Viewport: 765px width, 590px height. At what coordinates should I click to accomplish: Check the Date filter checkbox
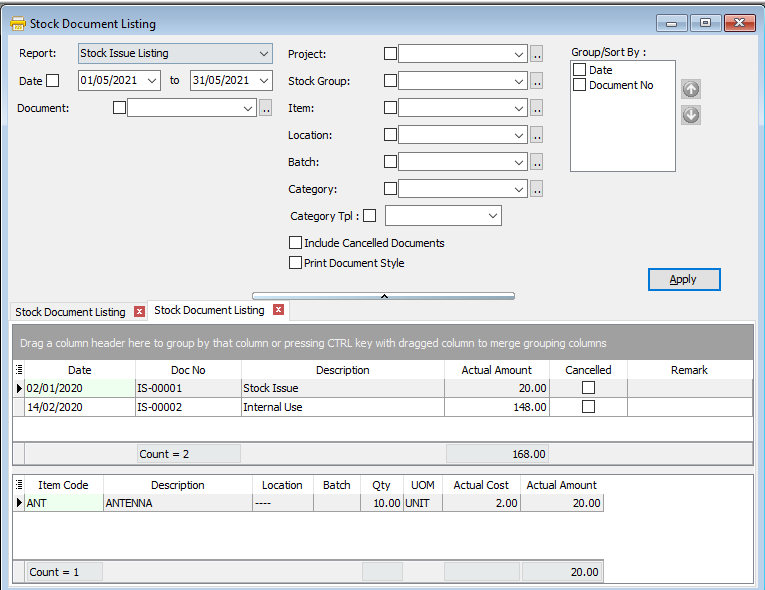(x=53, y=80)
